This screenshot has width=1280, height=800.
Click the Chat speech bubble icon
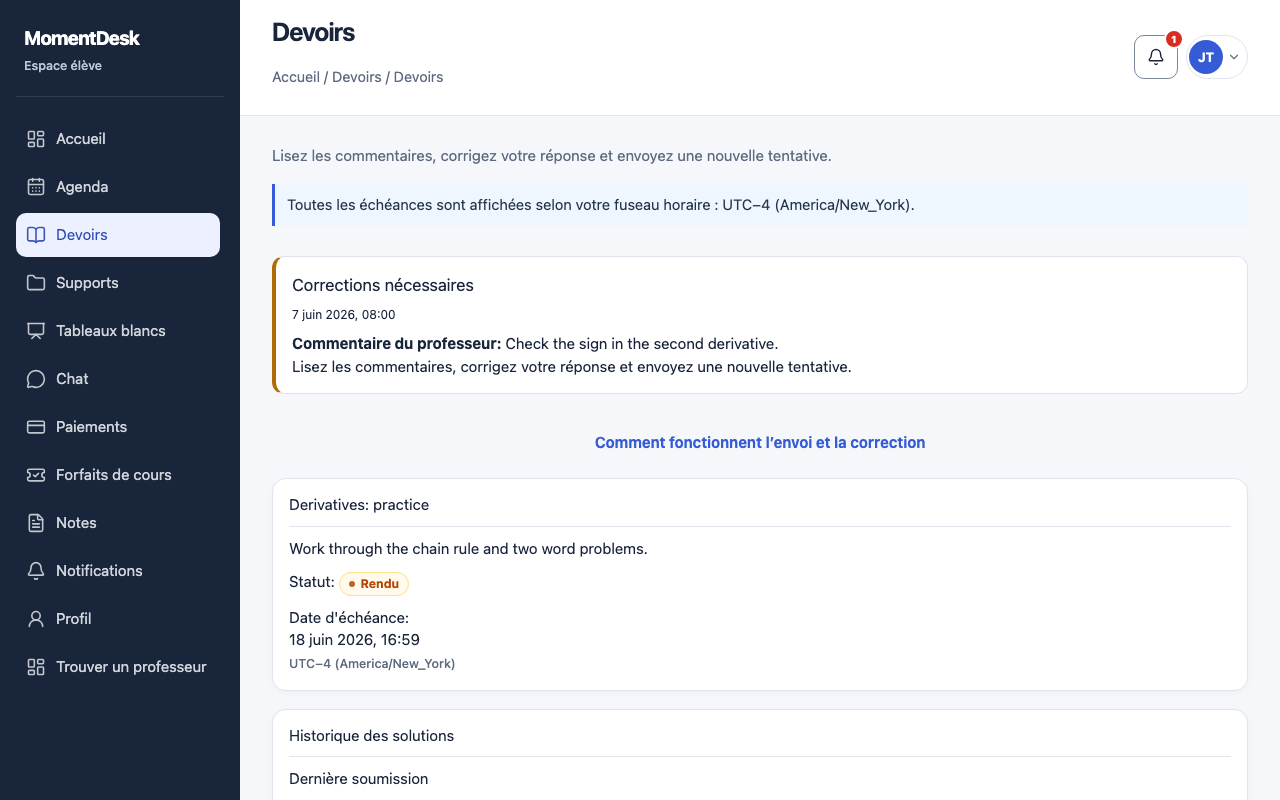click(36, 379)
